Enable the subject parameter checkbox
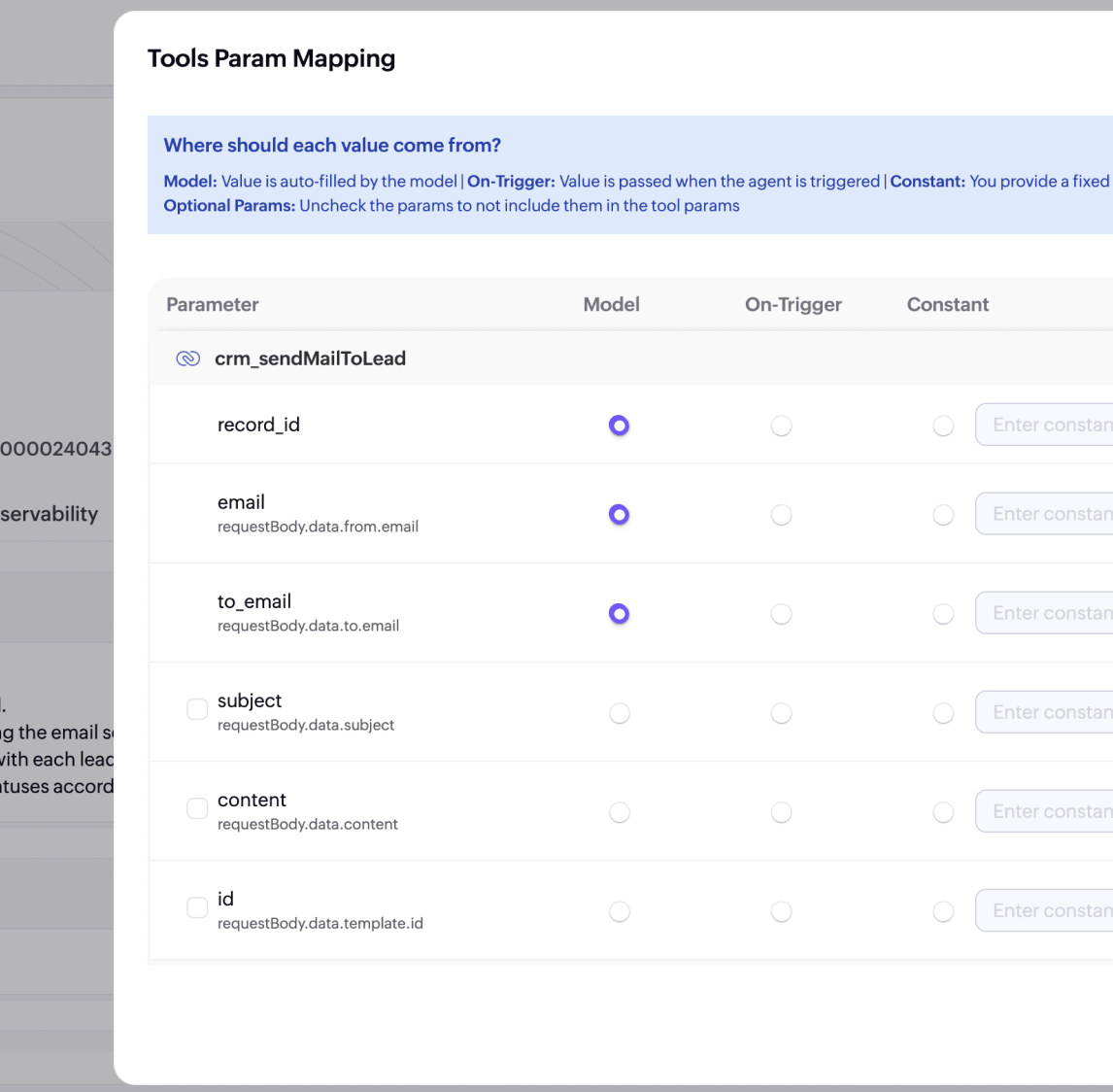Viewport: 1113px width, 1092px height. click(197, 709)
